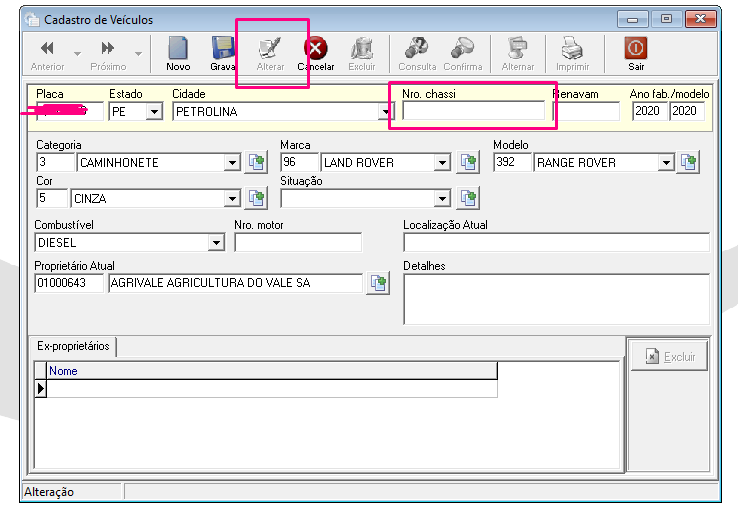738x505 pixels.
Task: Click the Excluir trash toolbar icon
Action: pyautogui.click(x=361, y=55)
